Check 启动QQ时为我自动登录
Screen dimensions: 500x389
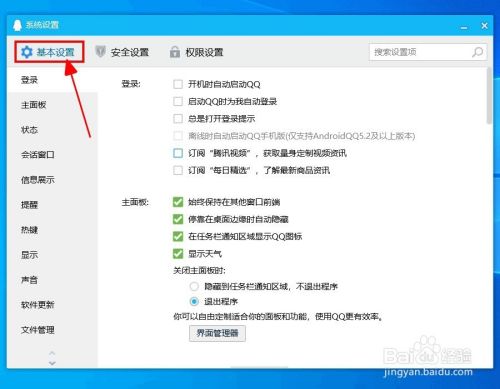[178, 101]
